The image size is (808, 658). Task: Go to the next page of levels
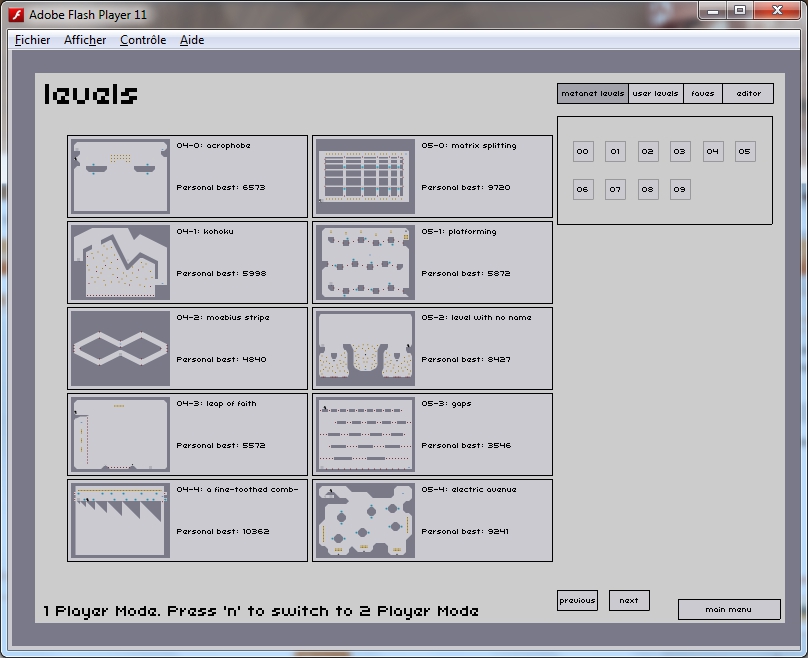[x=629, y=601]
